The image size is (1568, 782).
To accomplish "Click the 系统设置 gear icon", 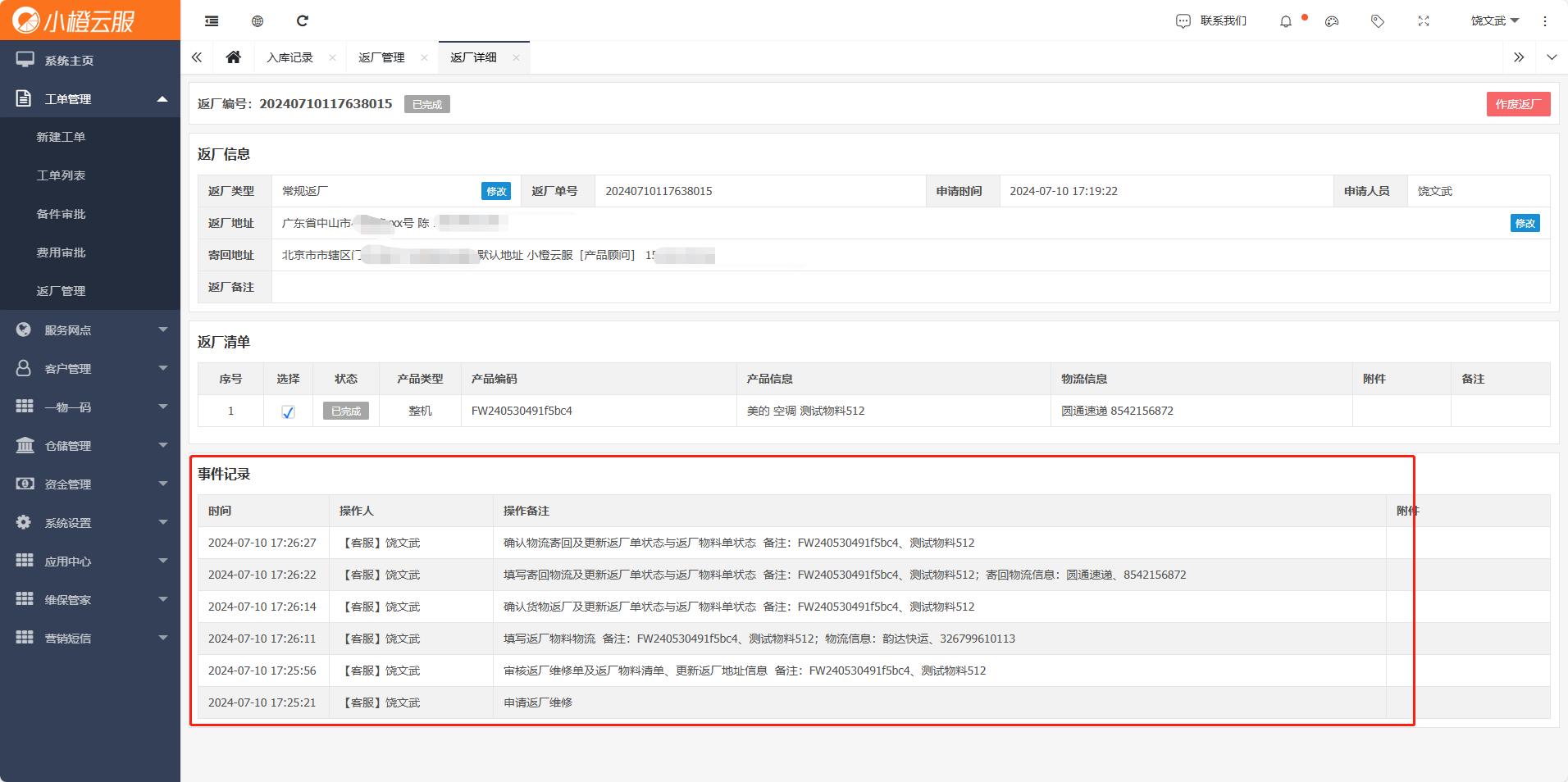I will [x=24, y=522].
